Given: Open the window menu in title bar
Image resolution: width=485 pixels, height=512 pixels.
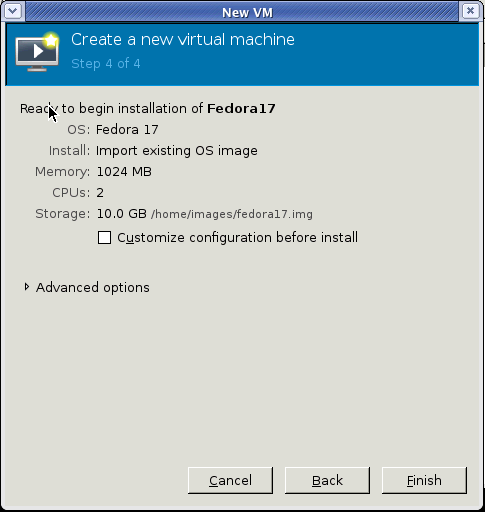Looking at the screenshot, I should click(x=13, y=11).
